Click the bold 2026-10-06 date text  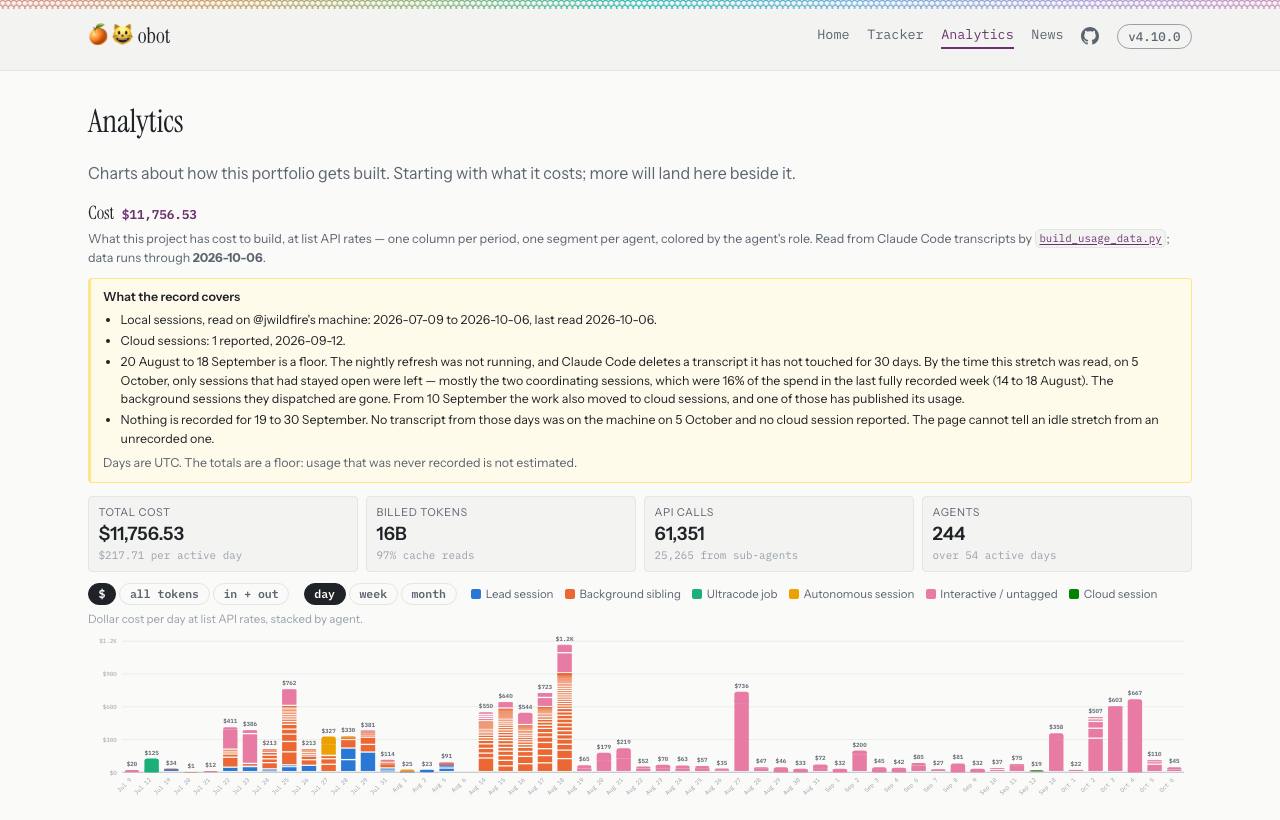pyautogui.click(x=228, y=258)
